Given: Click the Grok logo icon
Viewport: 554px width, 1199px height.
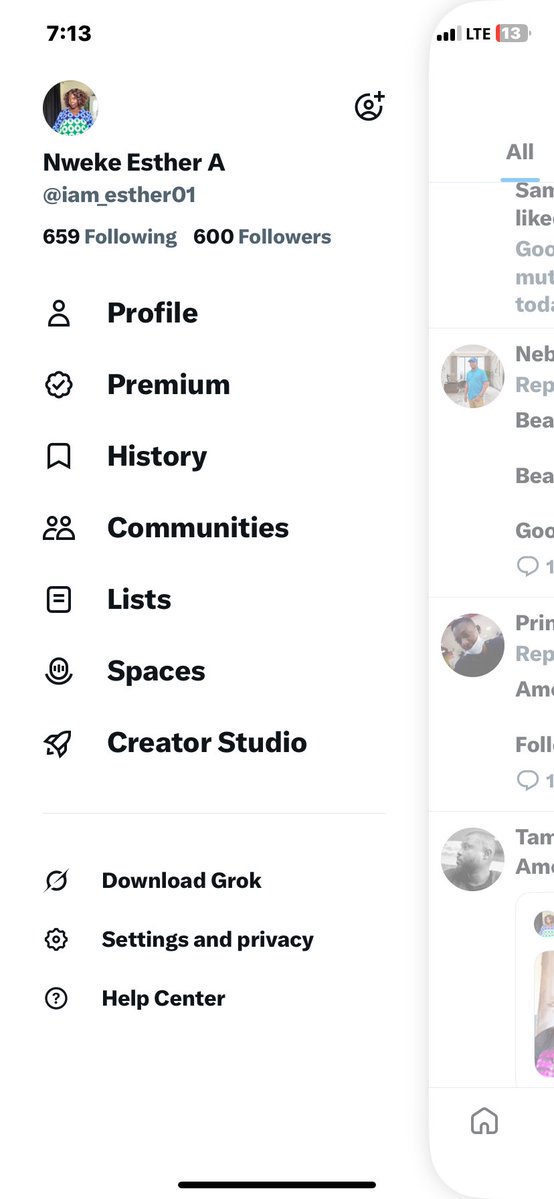Looking at the screenshot, I should pyautogui.click(x=56, y=881).
